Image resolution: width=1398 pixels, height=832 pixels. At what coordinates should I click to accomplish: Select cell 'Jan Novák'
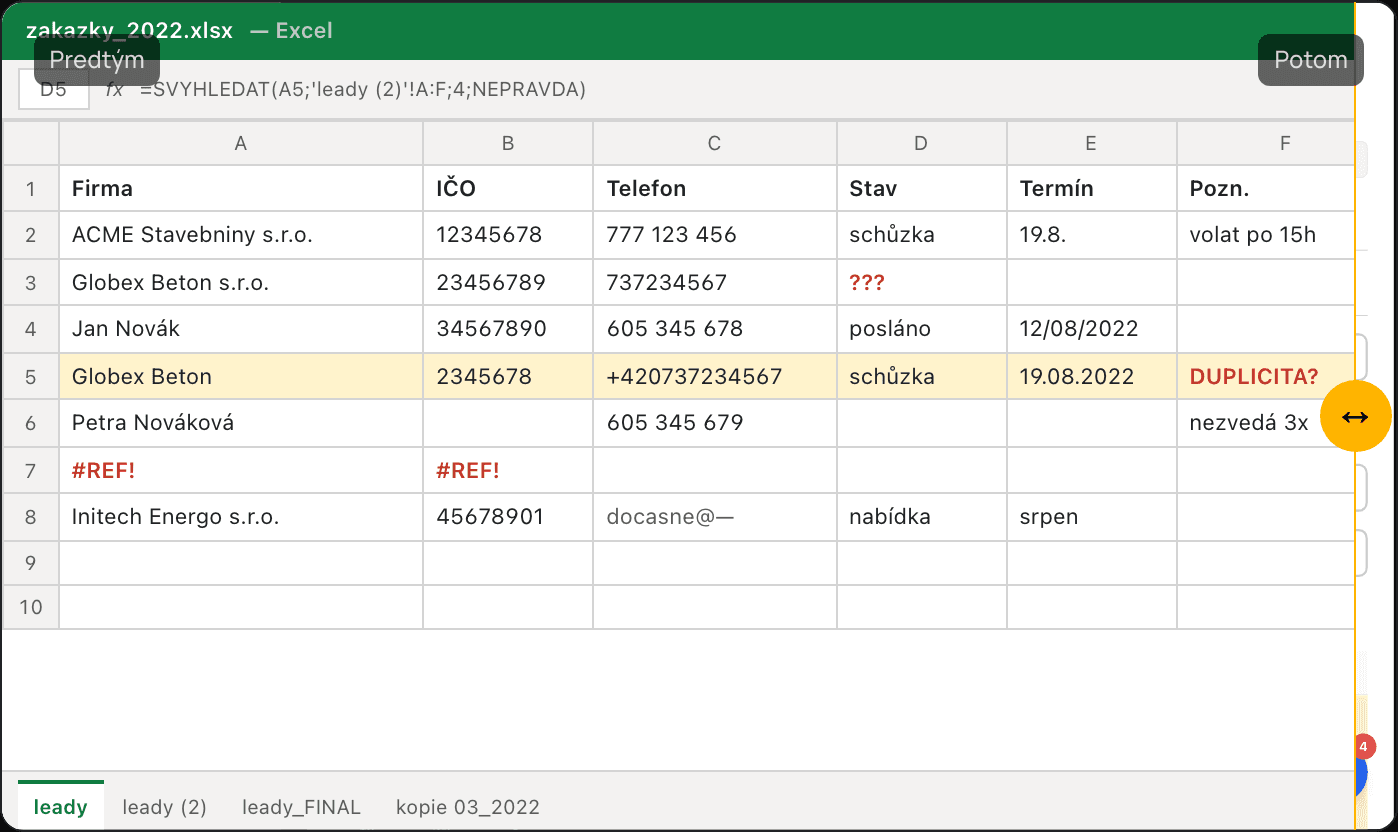coord(241,328)
